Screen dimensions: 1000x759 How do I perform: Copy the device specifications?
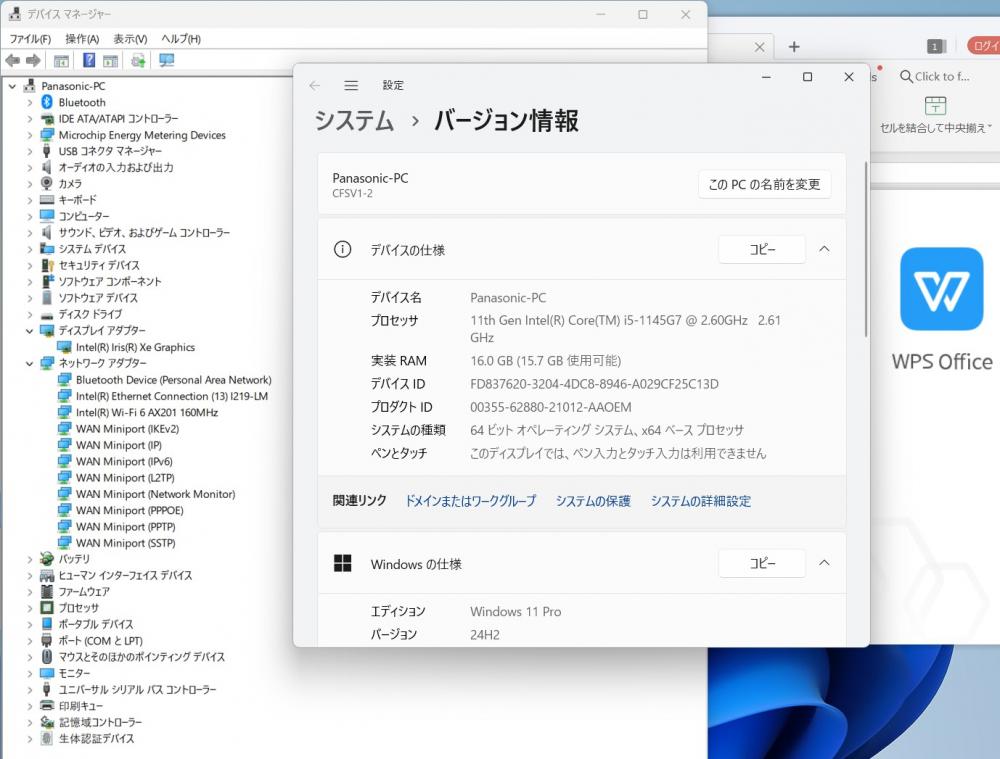point(761,249)
